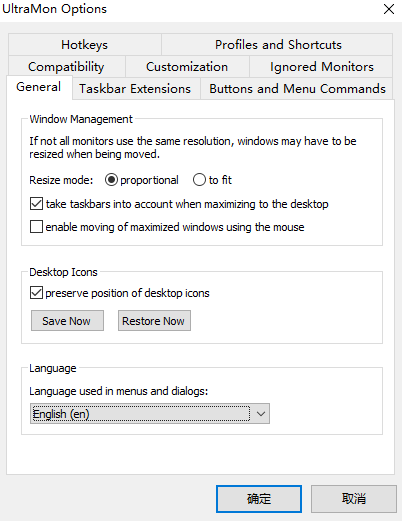Select the Compatibility tab
The width and height of the screenshot is (402, 521).
point(66,67)
